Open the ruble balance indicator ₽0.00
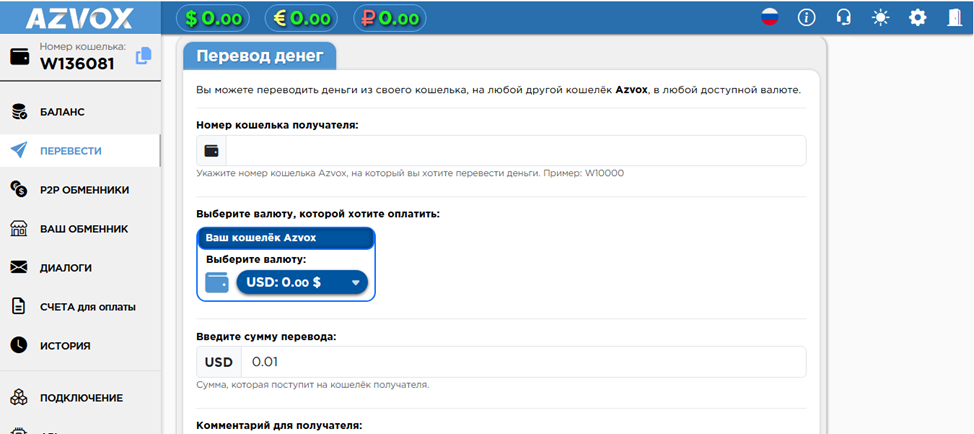The width and height of the screenshot is (974, 434). click(x=390, y=19)
